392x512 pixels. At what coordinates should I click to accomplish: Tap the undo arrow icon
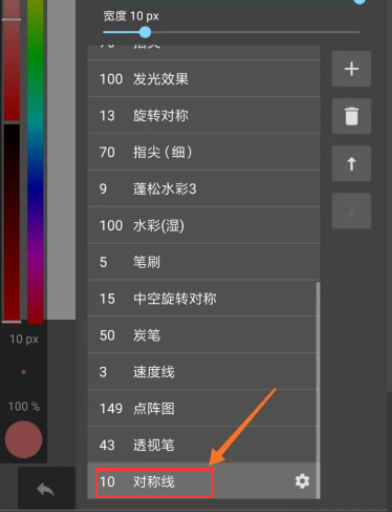click(x=46, y=490)
